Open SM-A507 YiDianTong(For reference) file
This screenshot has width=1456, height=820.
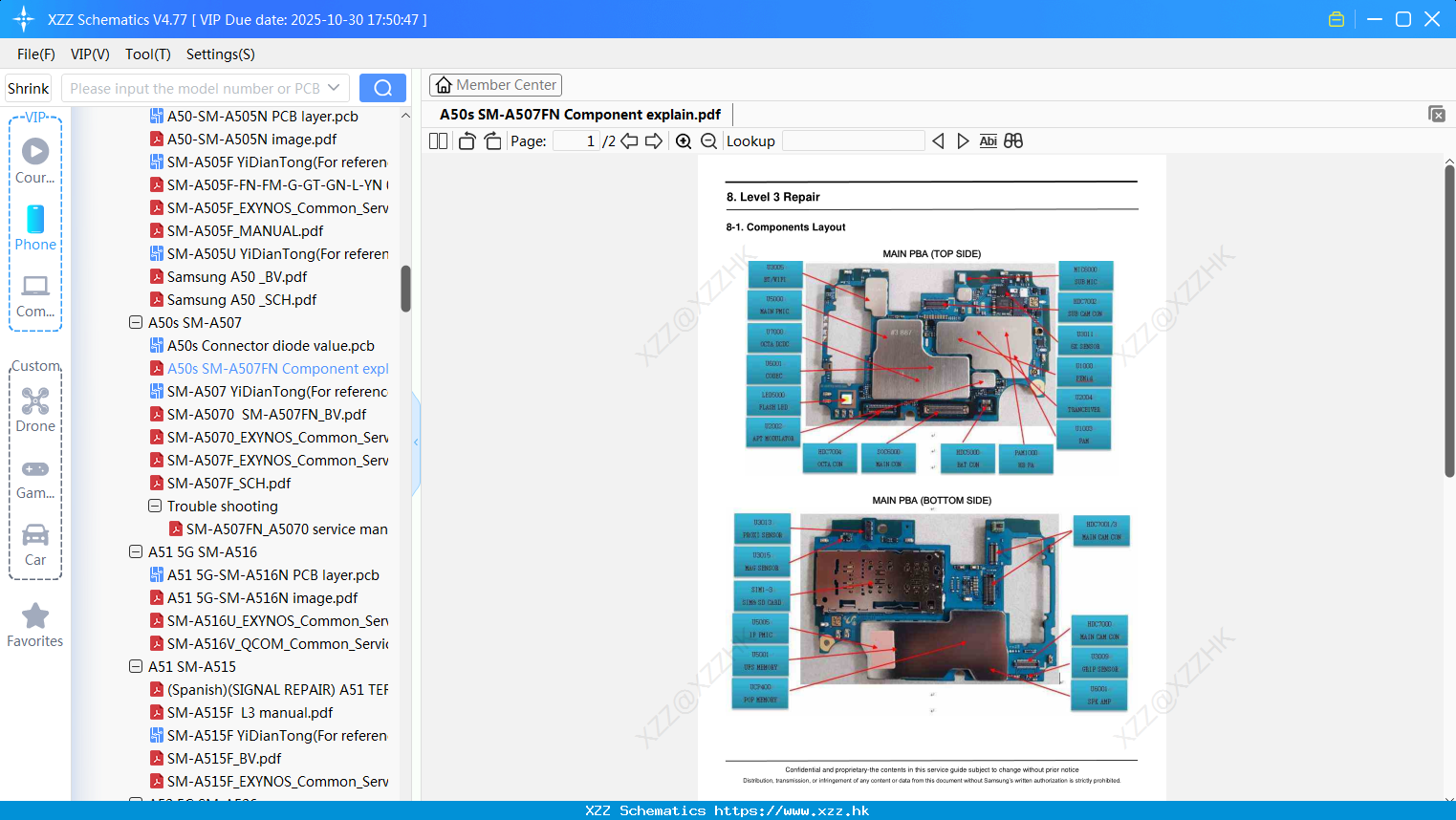coord(277,392)
